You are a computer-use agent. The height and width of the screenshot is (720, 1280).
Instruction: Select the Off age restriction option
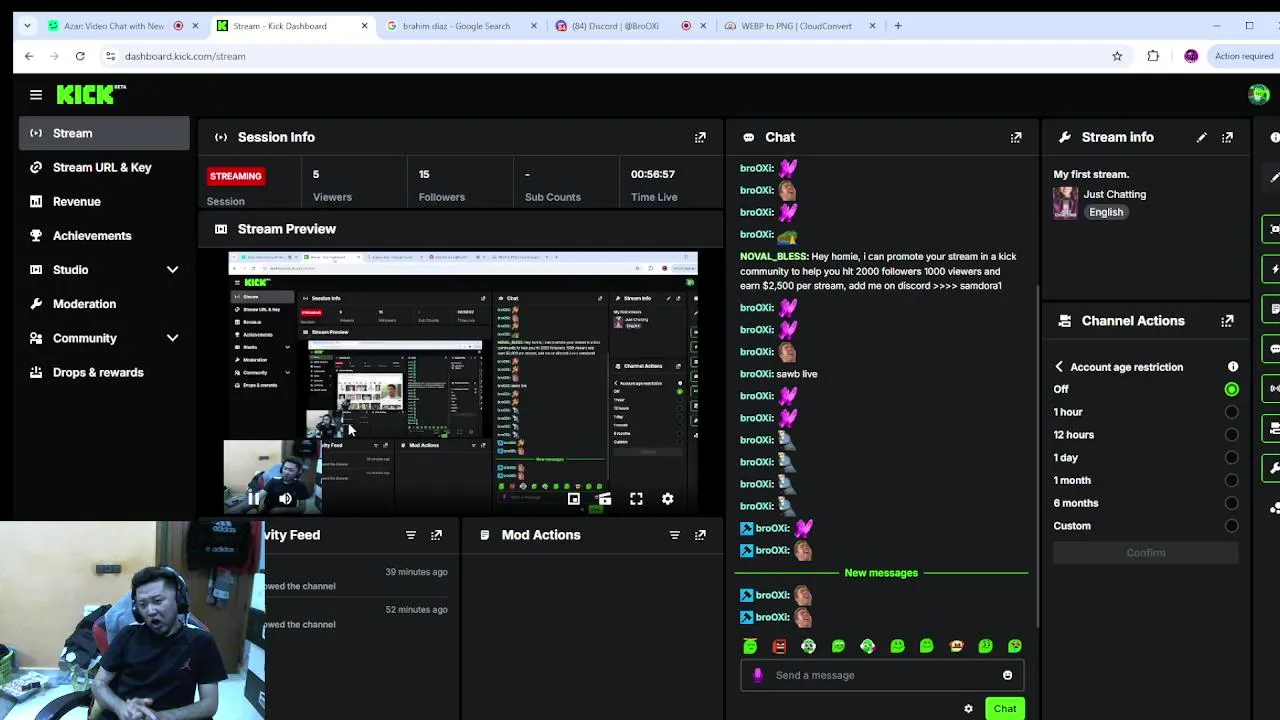coord(1231,389)
